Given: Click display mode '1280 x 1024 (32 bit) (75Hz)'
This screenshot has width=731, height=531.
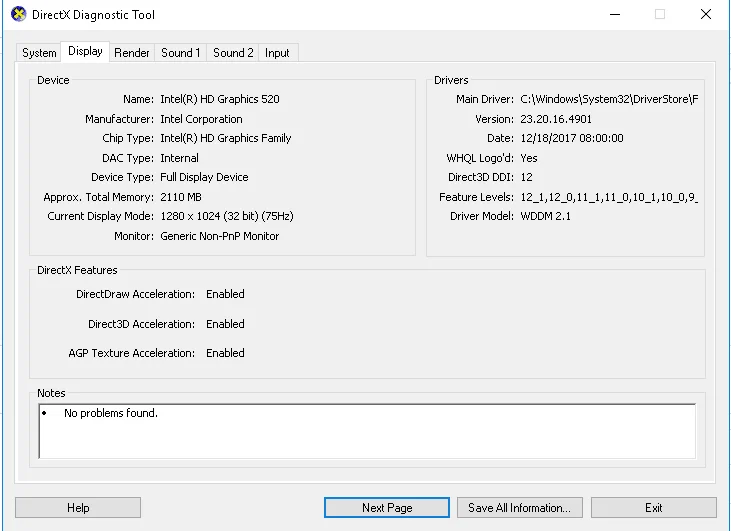Looking at the screenshot, I should click(227, 216).
